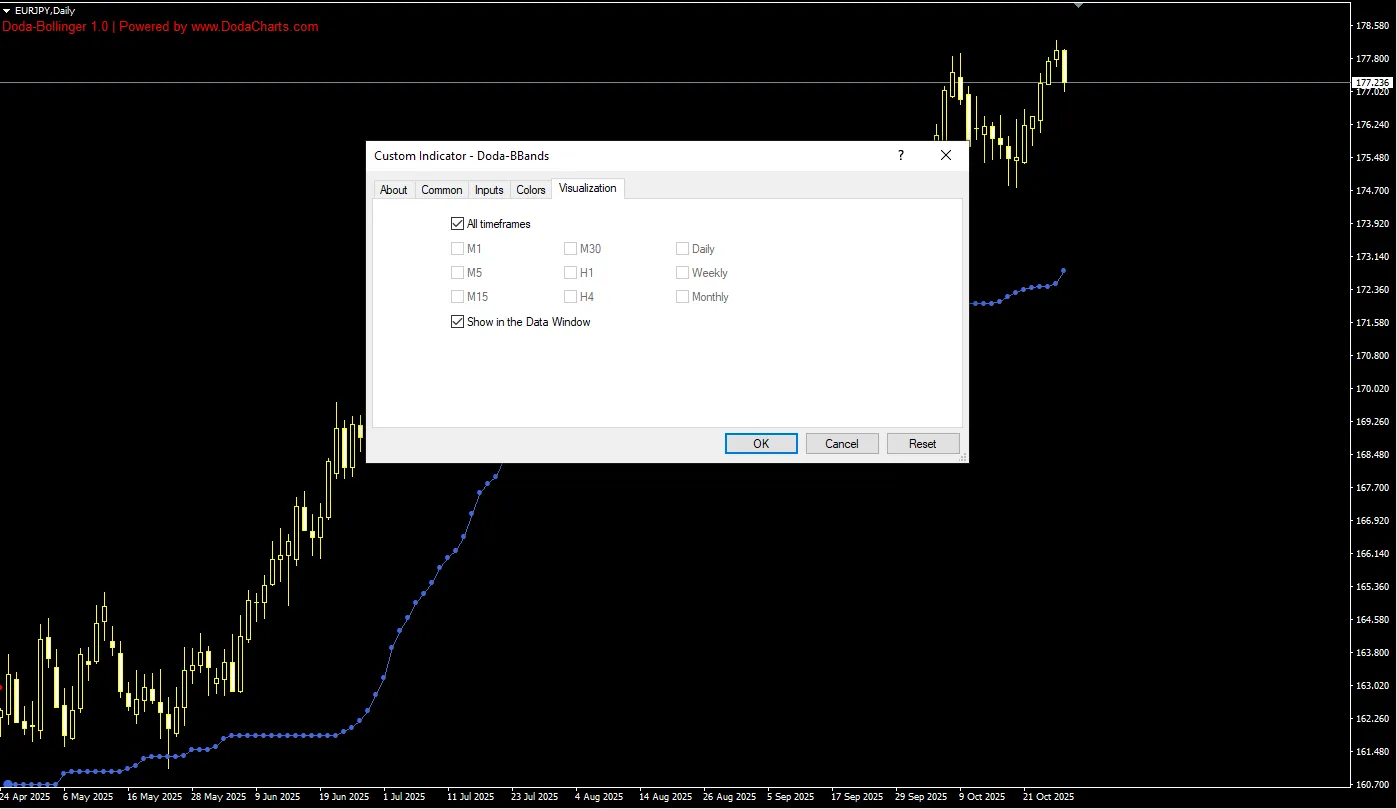Click the M30 timeframe checkbox

pos(571,249)
